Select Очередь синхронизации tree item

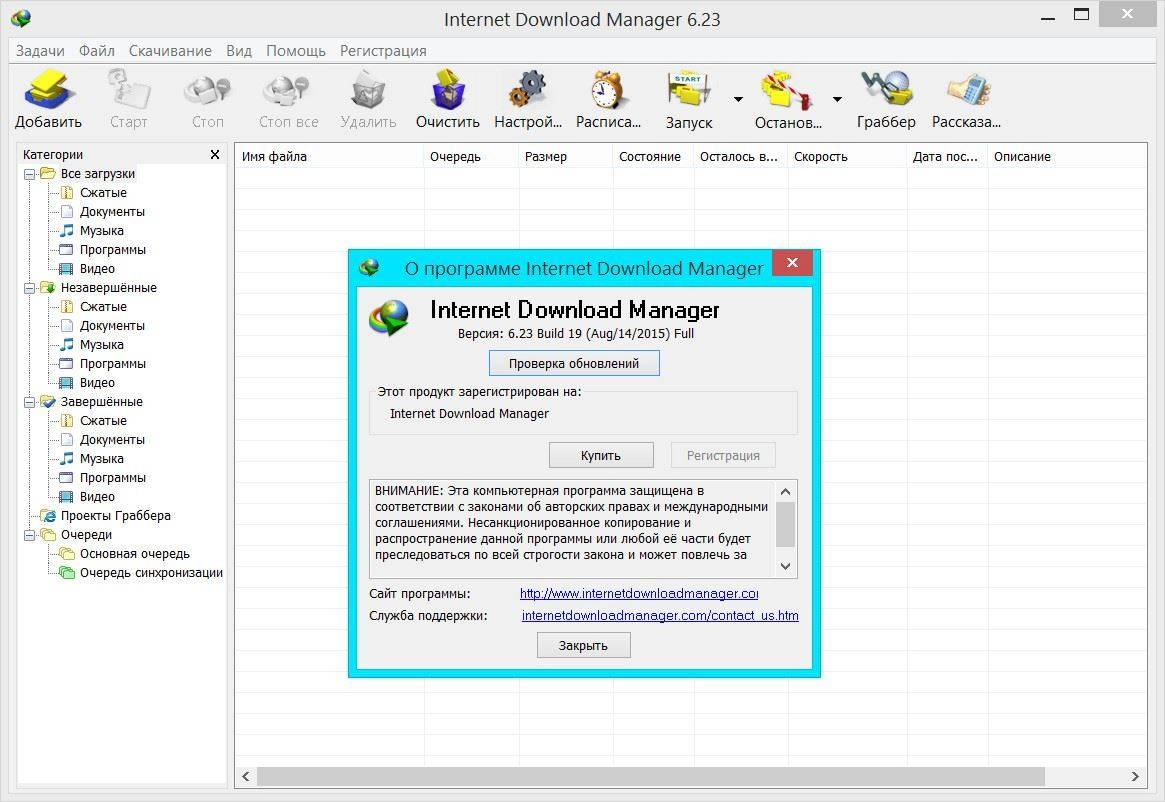pyautogui.click(x=152, y=573)
